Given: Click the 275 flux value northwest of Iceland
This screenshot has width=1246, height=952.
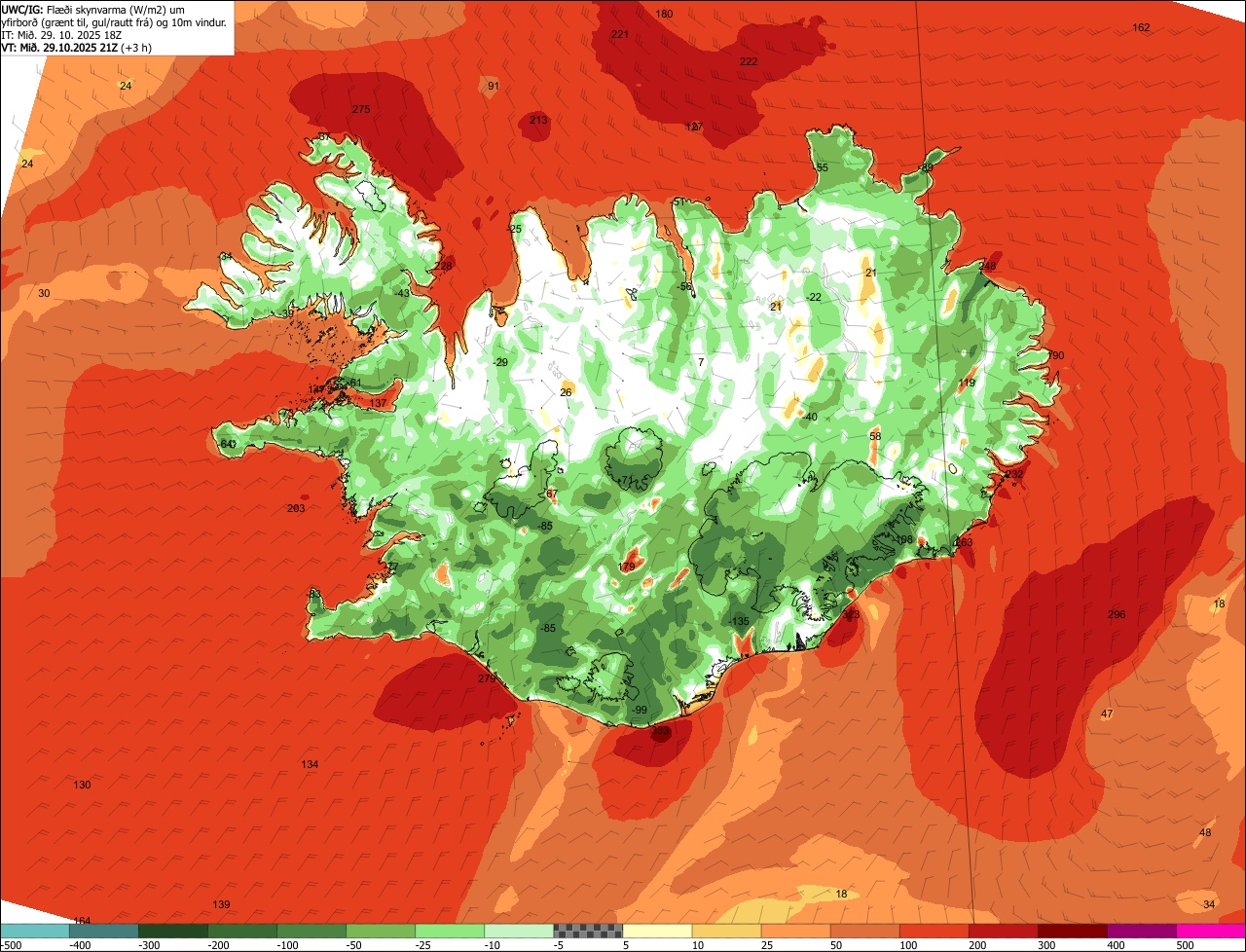Looking at the screenshot, I should (361, 109).
